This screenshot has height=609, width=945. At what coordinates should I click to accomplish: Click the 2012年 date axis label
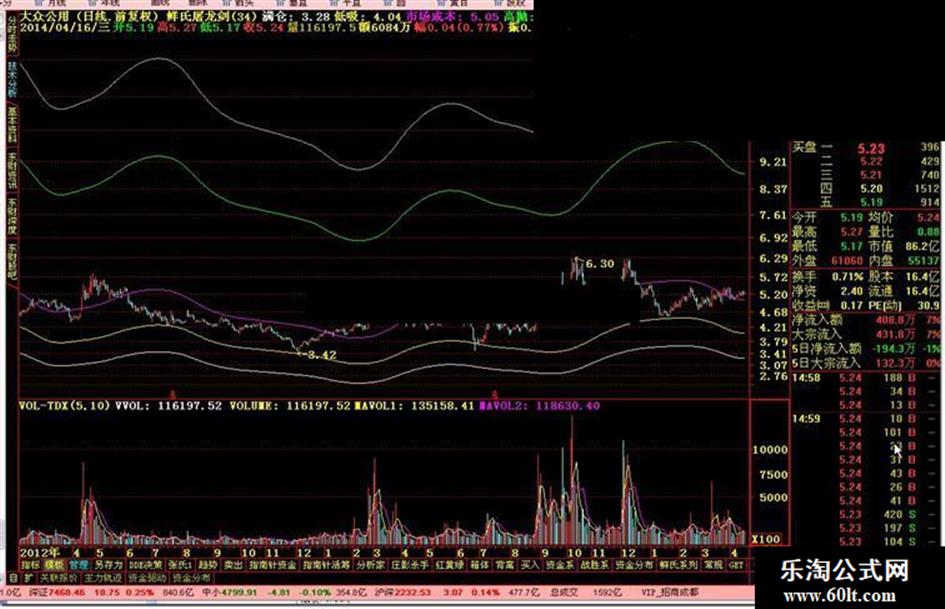40,552
